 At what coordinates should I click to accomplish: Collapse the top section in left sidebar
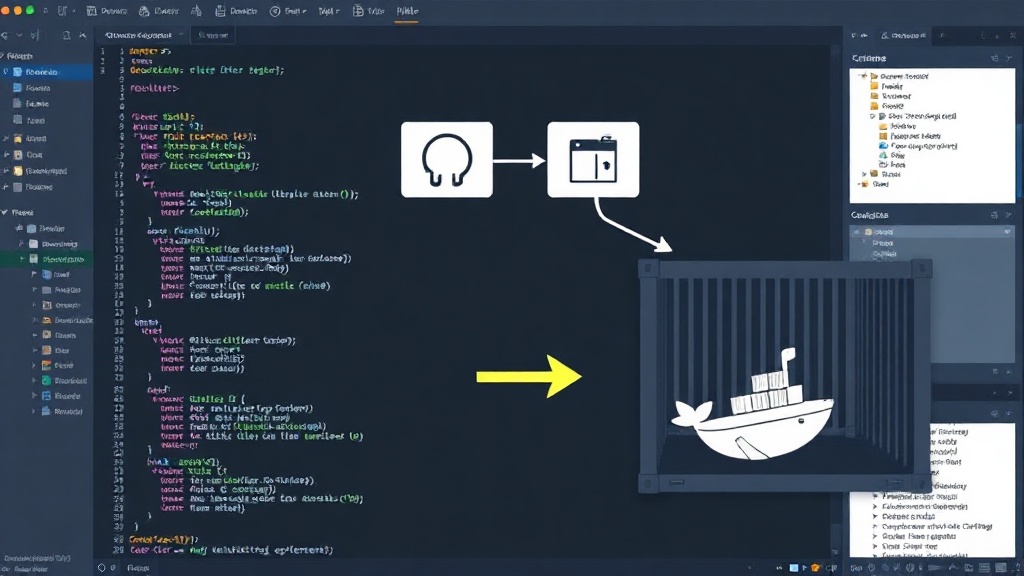pyautogui.click(x=3, y=56)
